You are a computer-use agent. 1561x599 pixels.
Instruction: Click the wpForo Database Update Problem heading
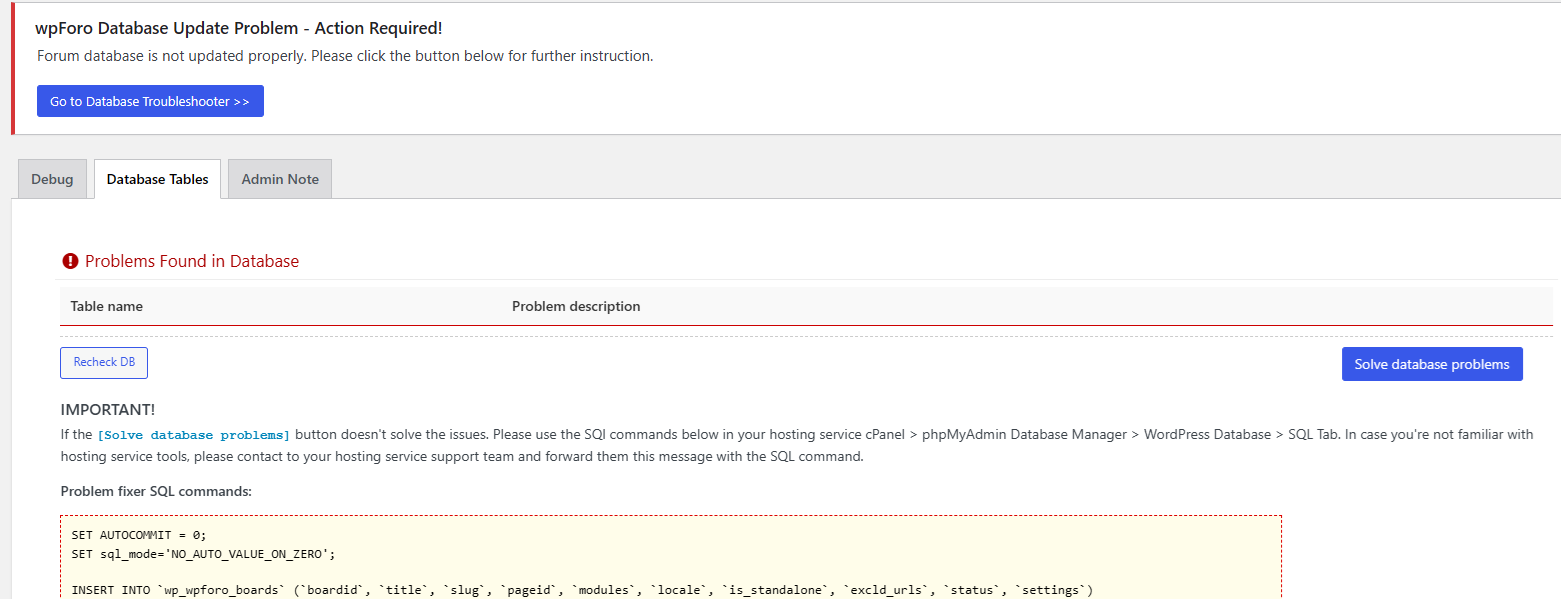click(239, 28)
